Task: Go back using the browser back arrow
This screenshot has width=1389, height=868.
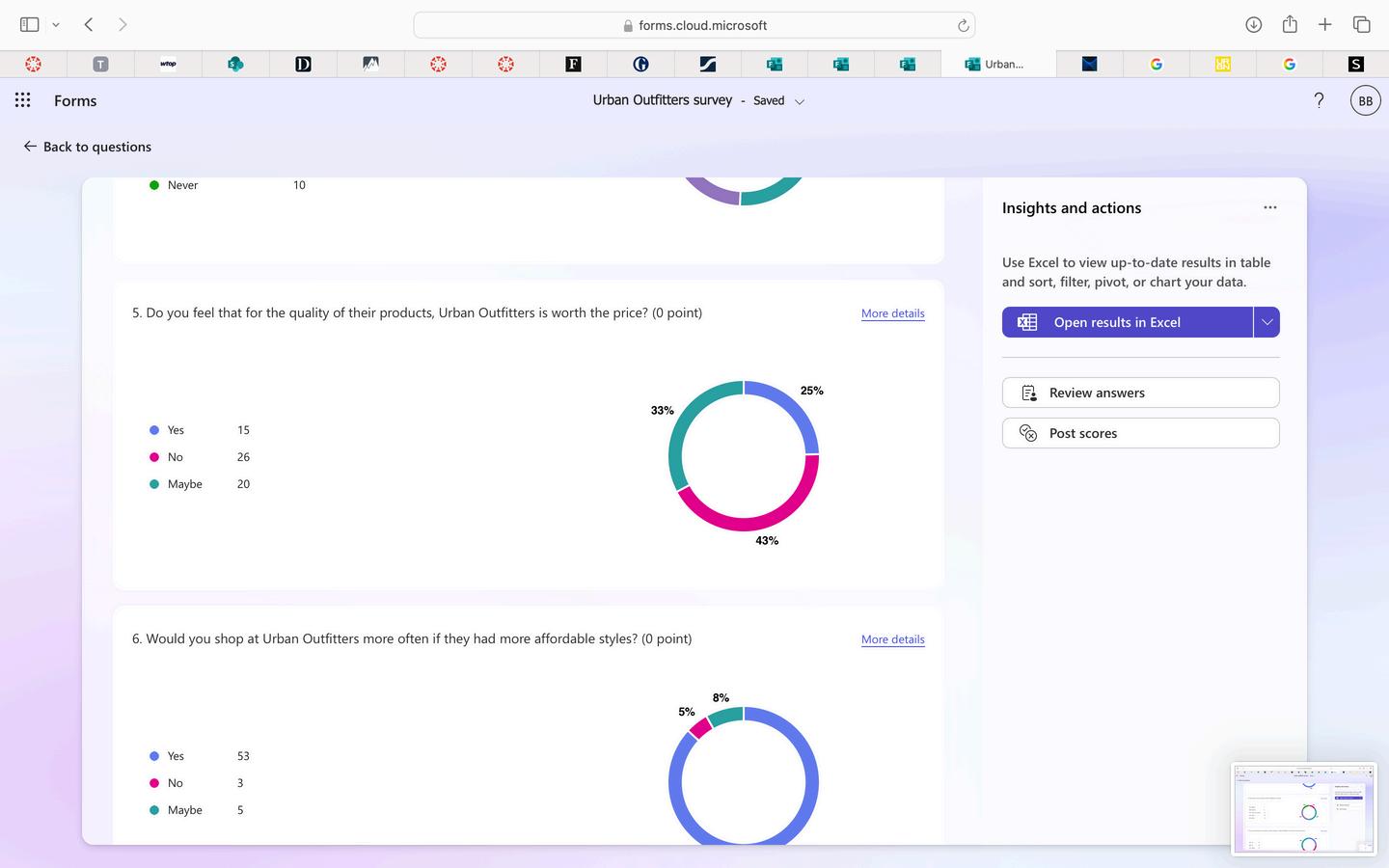Action: 89,25
